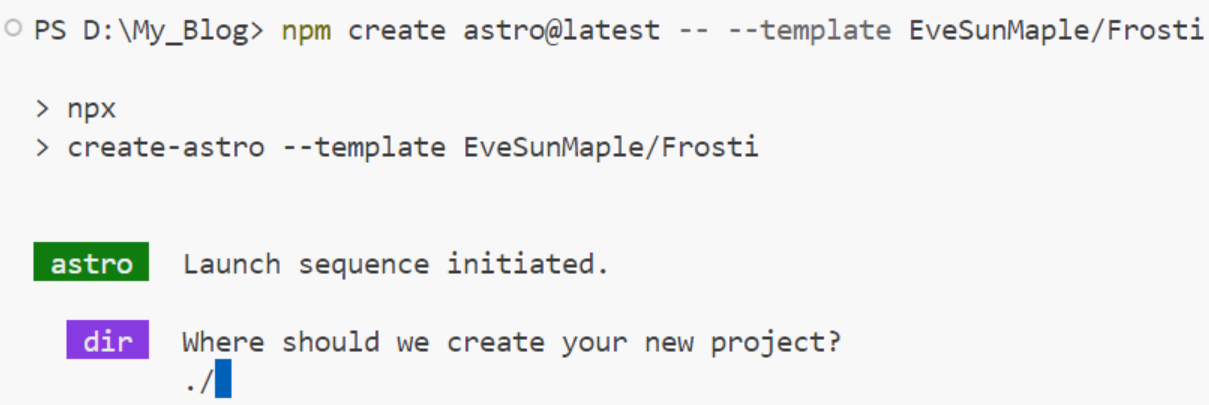Click the arrow before the npx line
The image size is (1209, 405).
tap(42, 109)
